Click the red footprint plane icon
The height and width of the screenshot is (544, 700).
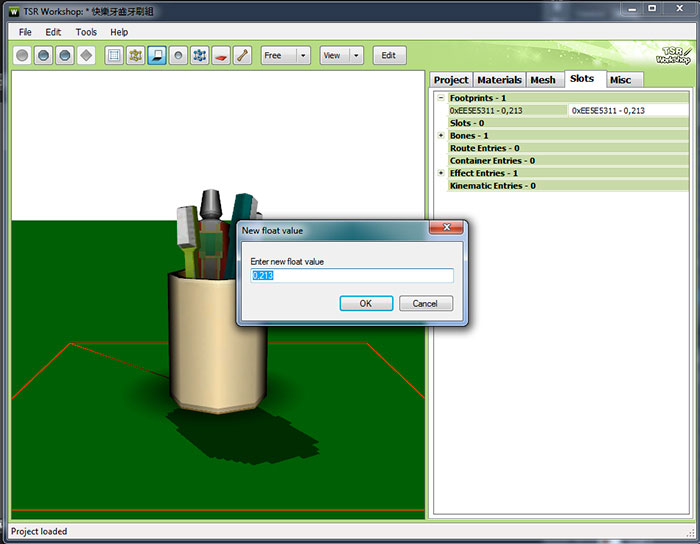pyautogui.click(x=220, y=56)
